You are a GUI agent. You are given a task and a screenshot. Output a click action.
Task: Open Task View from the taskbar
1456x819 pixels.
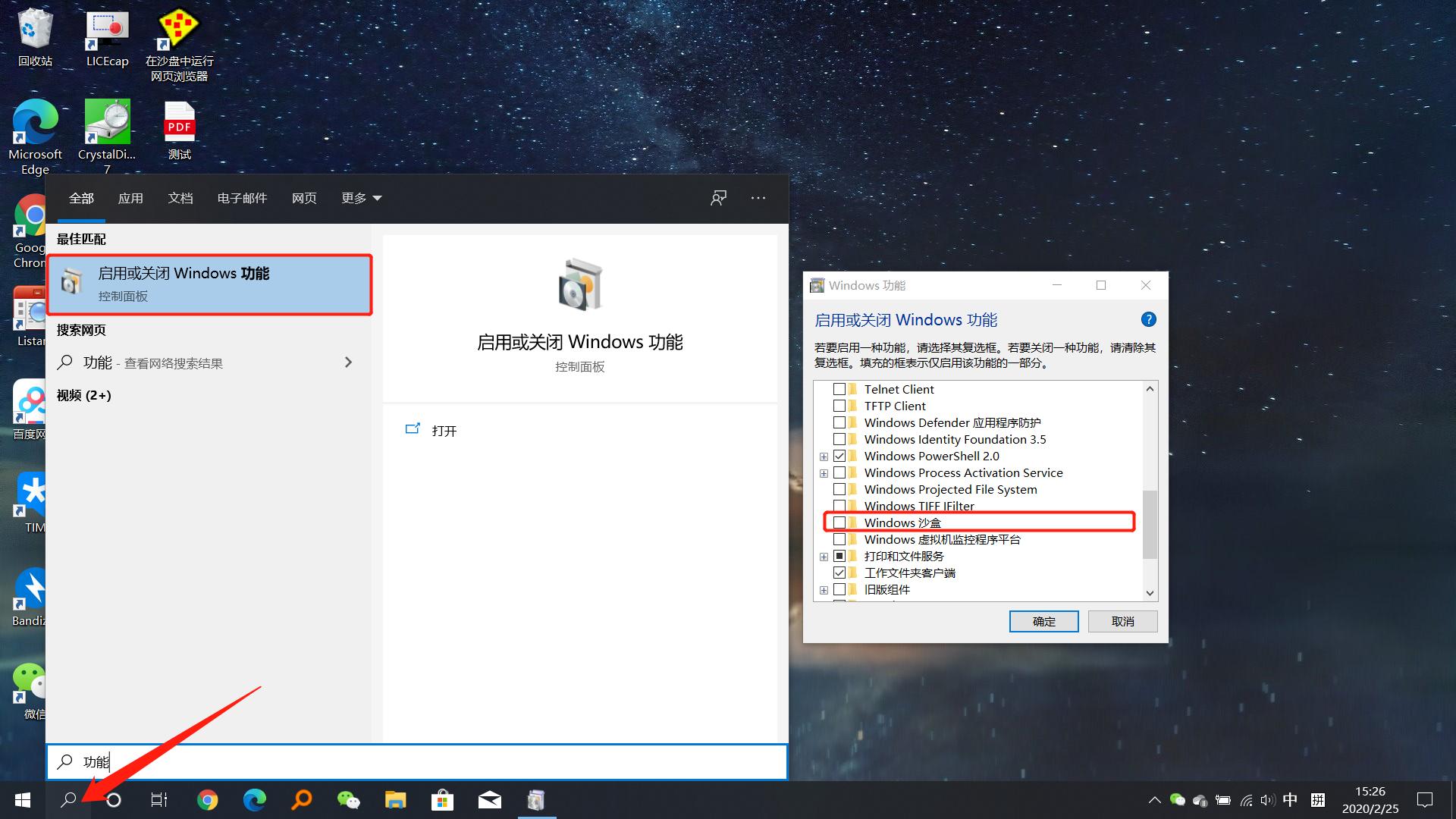pyautogui.click(x=158, y=799)
